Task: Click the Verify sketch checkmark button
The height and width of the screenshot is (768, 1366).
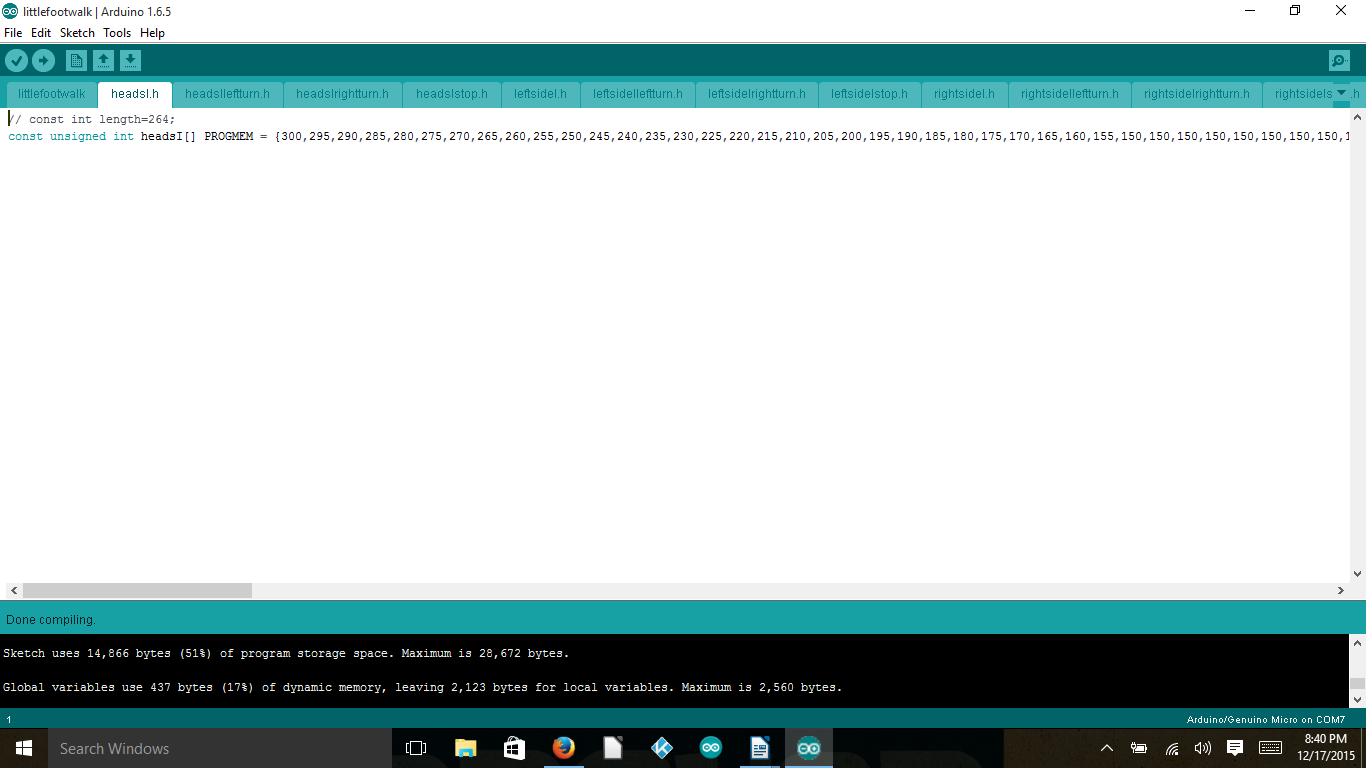Action: pos(16,61)
